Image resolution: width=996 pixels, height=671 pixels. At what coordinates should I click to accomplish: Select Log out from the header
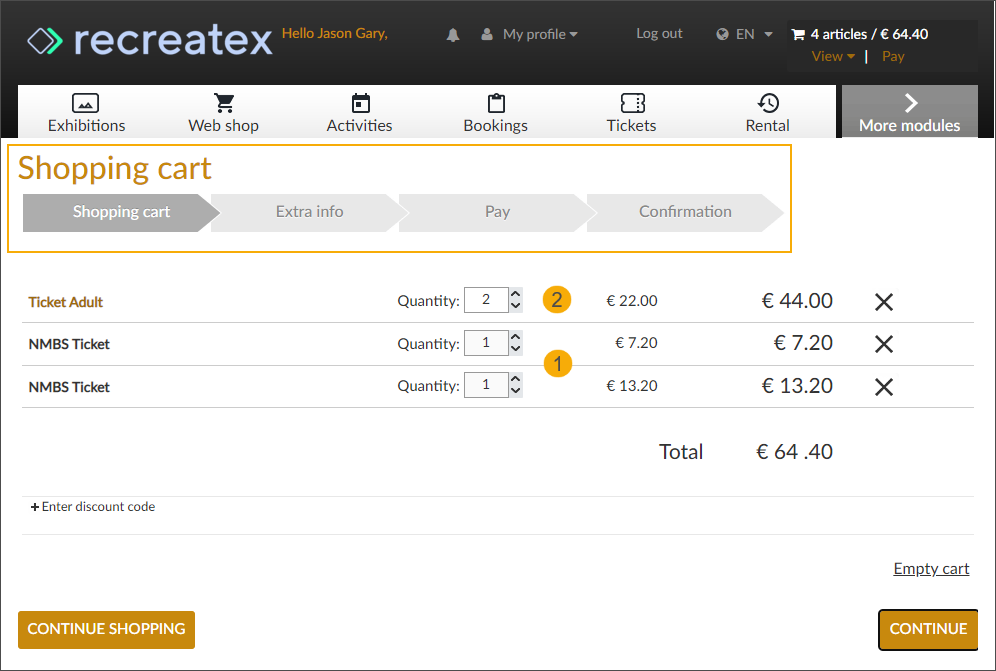[658, 33]
